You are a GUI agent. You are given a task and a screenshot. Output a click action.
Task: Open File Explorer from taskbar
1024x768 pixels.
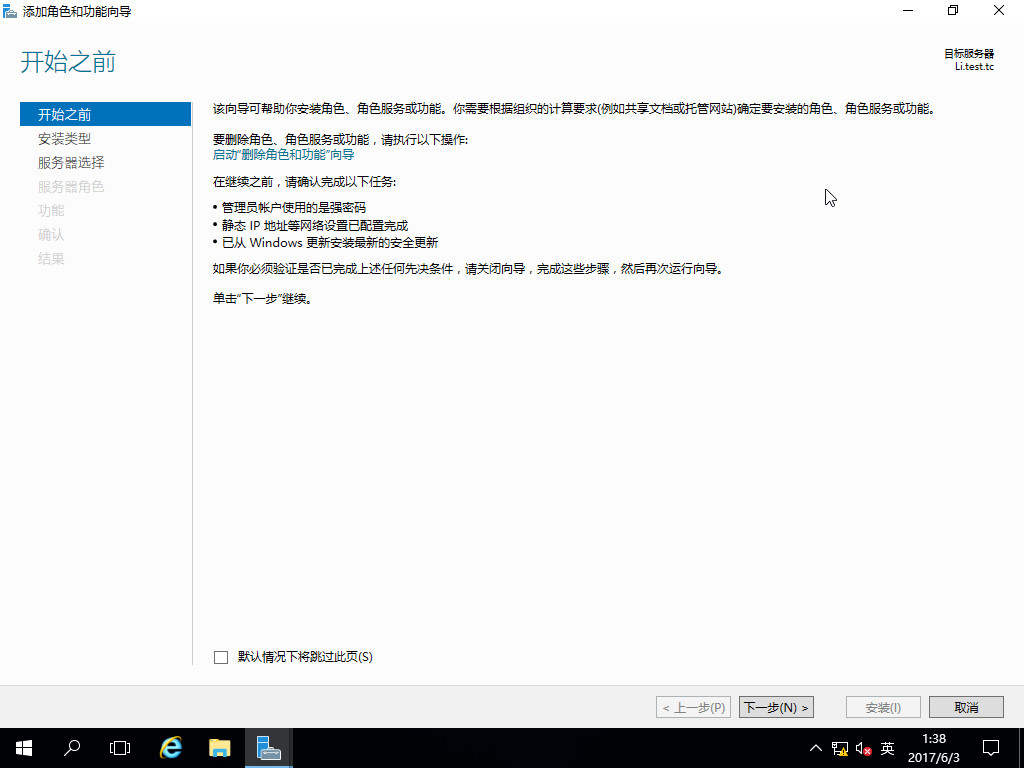pyautogui.click(x=219, y=748)
